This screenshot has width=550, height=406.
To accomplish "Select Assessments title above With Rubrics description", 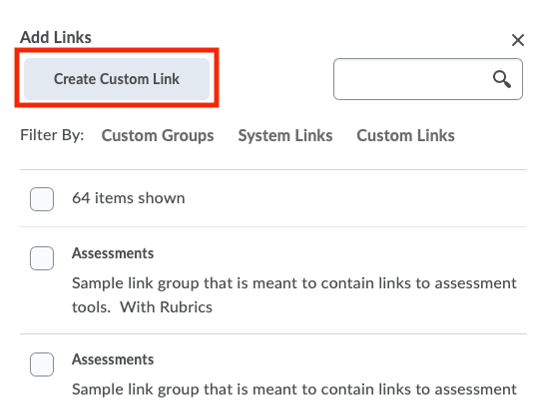I will [113, 253].
